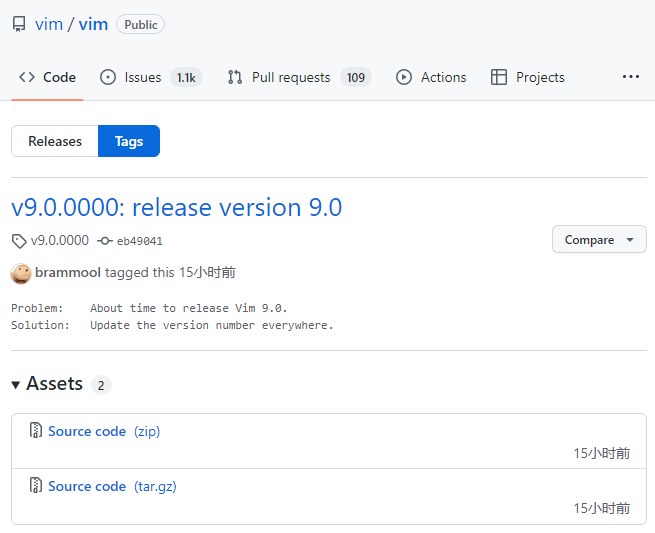
Task: Click the Issues 1.1k counter
Action: click(x=186, y=77)
